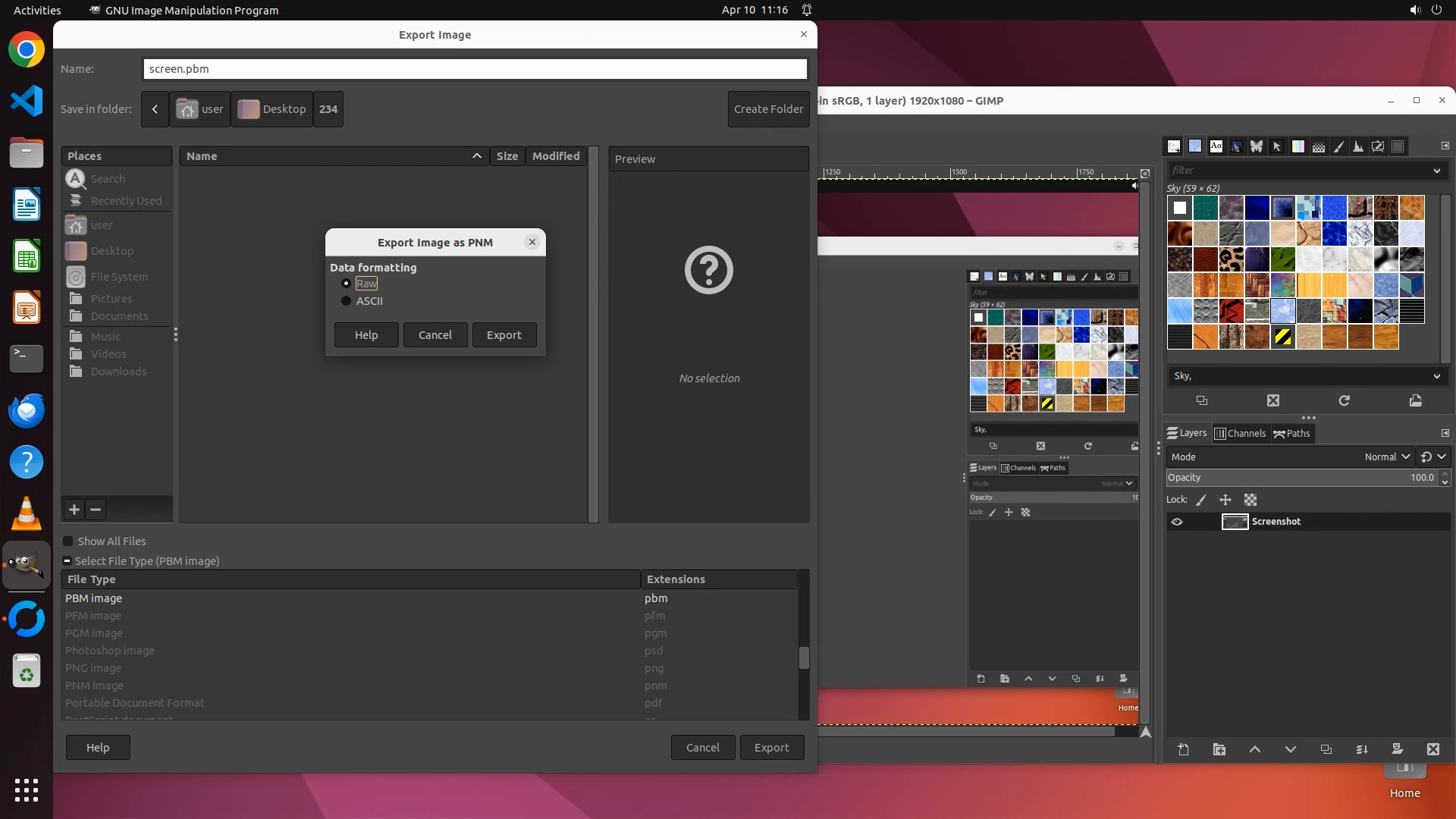The width and height of the screenshot is (1456, 819).
Task: Click the lock position and size icon
Action: (1225, 500)
